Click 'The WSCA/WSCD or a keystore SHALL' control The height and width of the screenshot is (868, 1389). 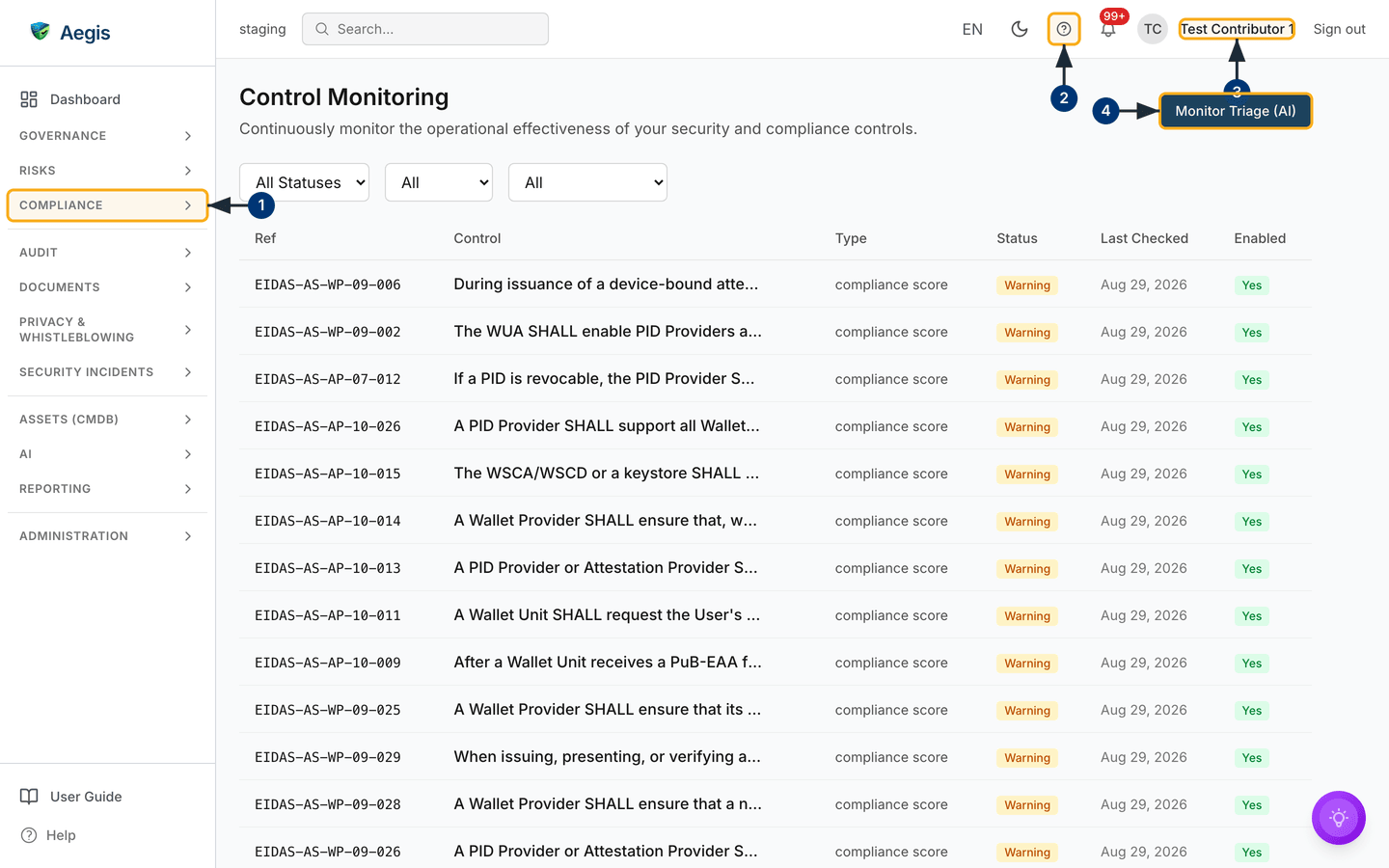[607, 474]
